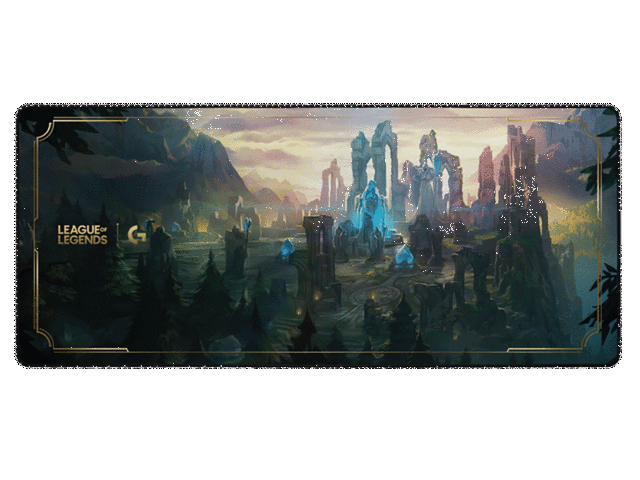Click the League of Legends logo
This screenshot has height=480, width=640.
click(x=82, y=235)
